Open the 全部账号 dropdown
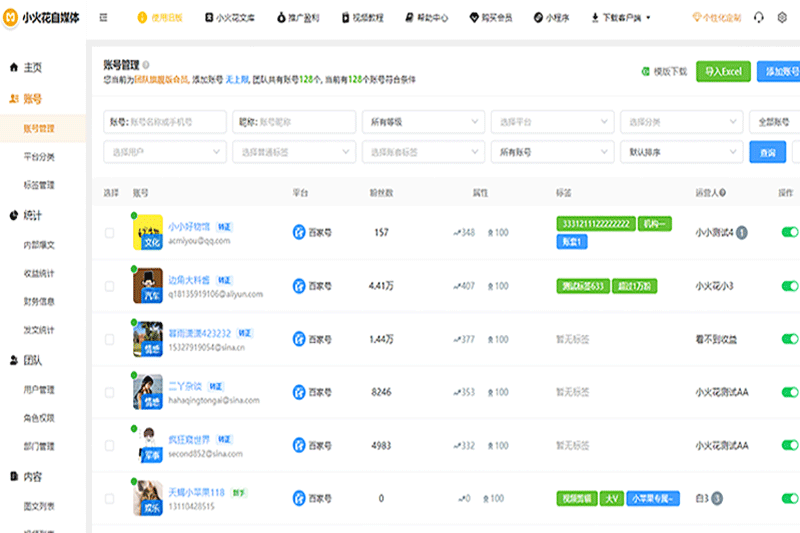The image size is (800, 533). [x=774, y=122]
